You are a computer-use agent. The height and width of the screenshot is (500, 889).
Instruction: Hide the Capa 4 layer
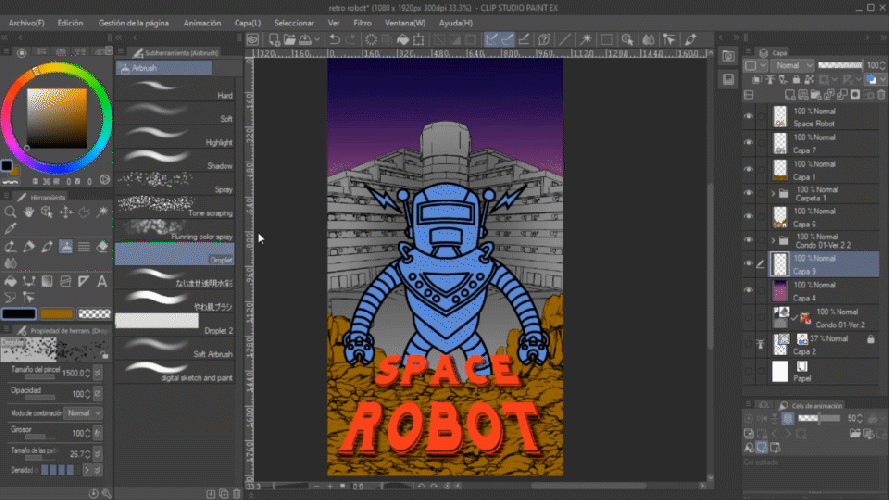[x=748, y=290]
